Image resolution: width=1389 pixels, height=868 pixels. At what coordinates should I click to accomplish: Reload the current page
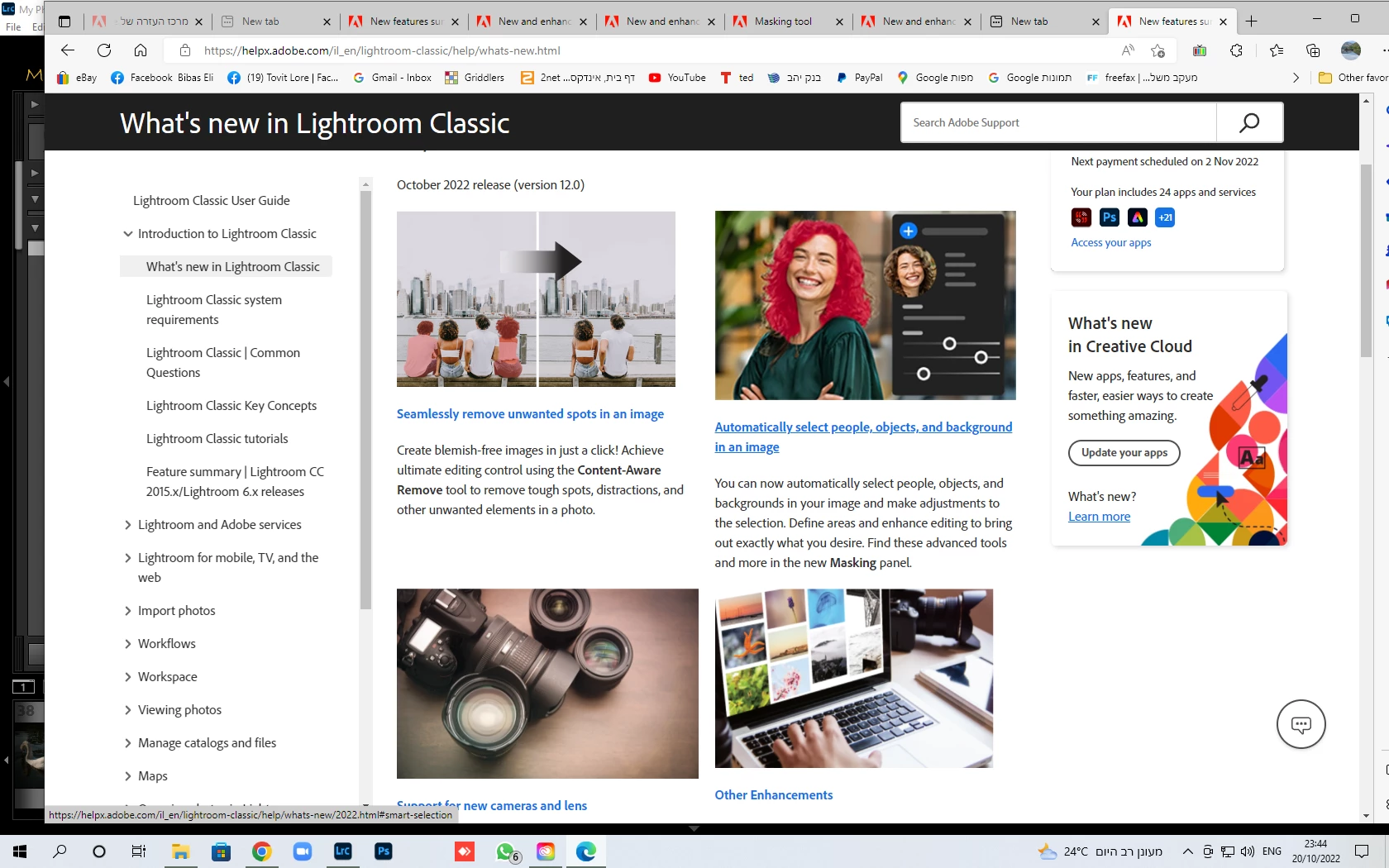(104, 50)
